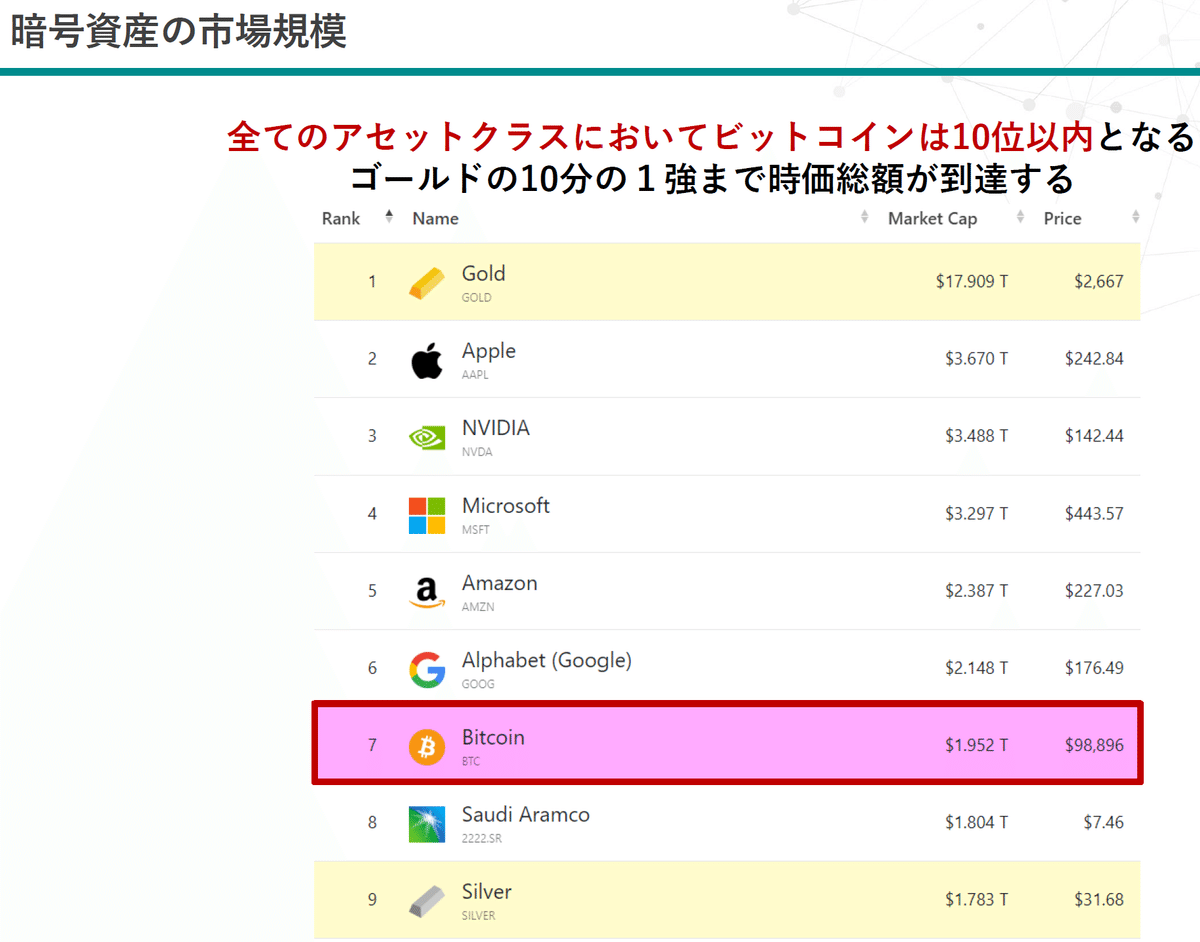Click the Name column header label
Image resolution: width=1200 pixels, height=942 pixels.
click(435, 219)
